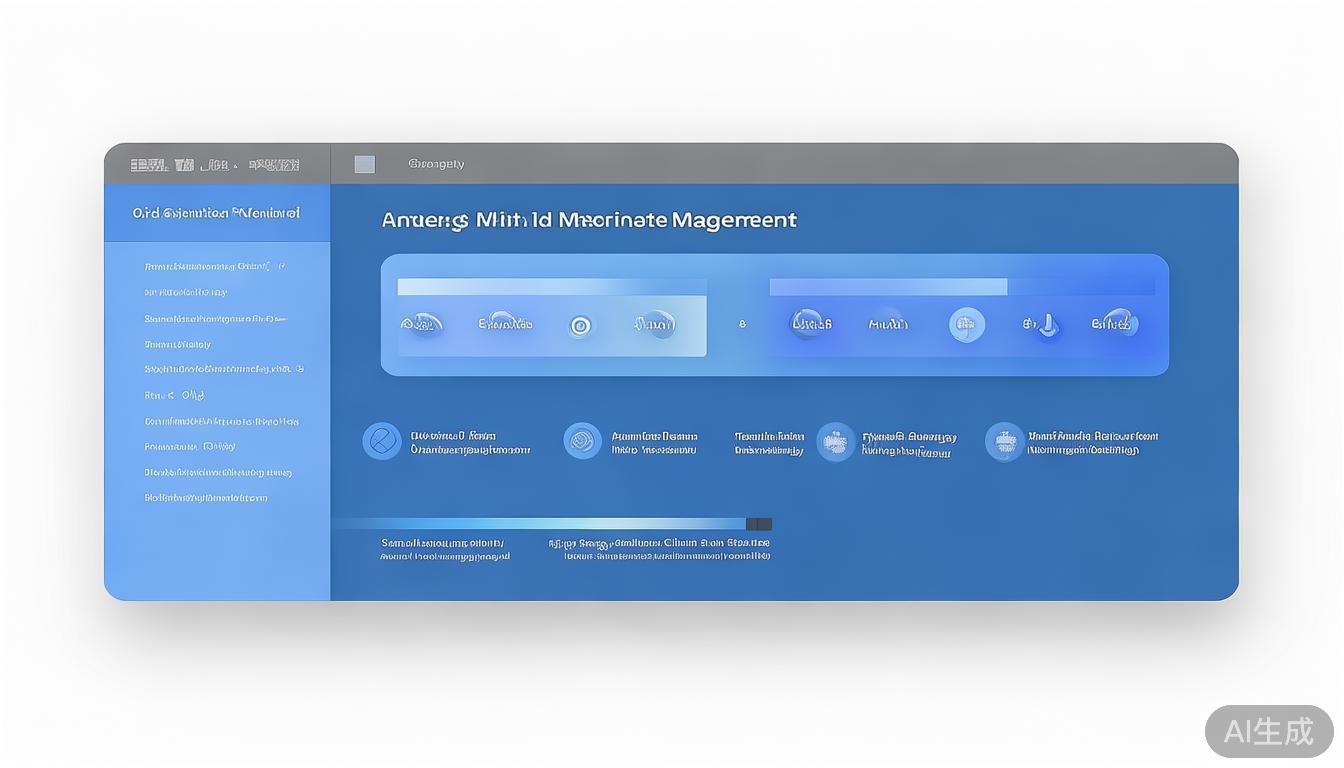
Task: Click the "Exandlo" bubble icon in the left card
Action: click(505, 324)
